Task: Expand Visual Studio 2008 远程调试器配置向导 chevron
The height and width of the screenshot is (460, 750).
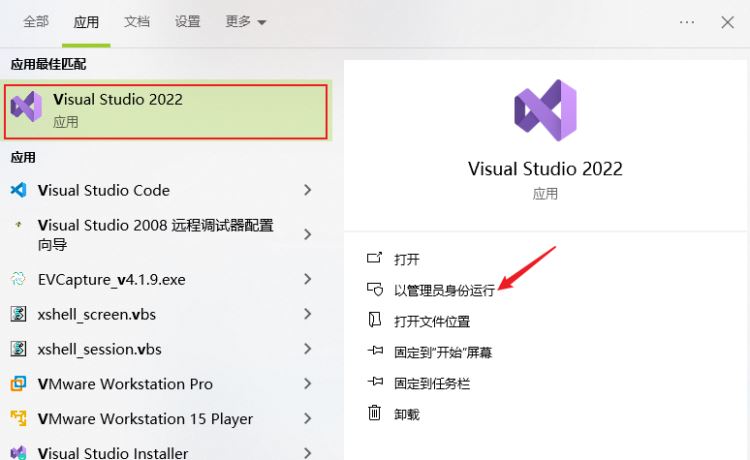Action: point(308,234)
